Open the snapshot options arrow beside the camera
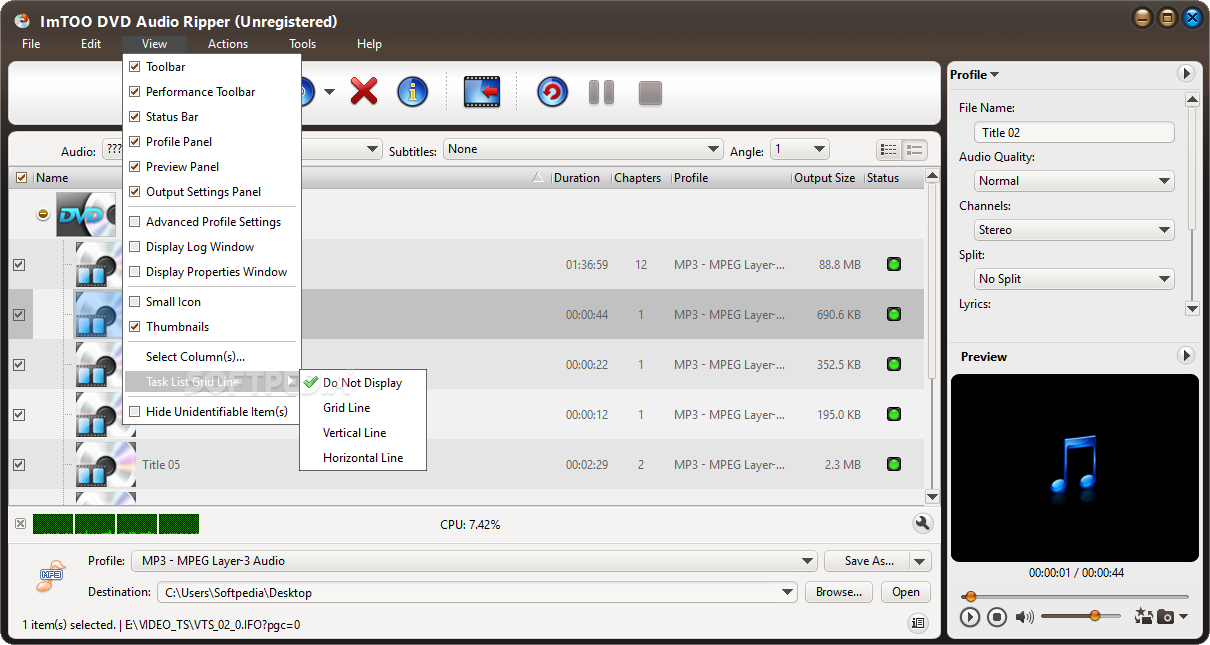The width and height of the screenshot is (1210, 645). [x=1183, y=617]
